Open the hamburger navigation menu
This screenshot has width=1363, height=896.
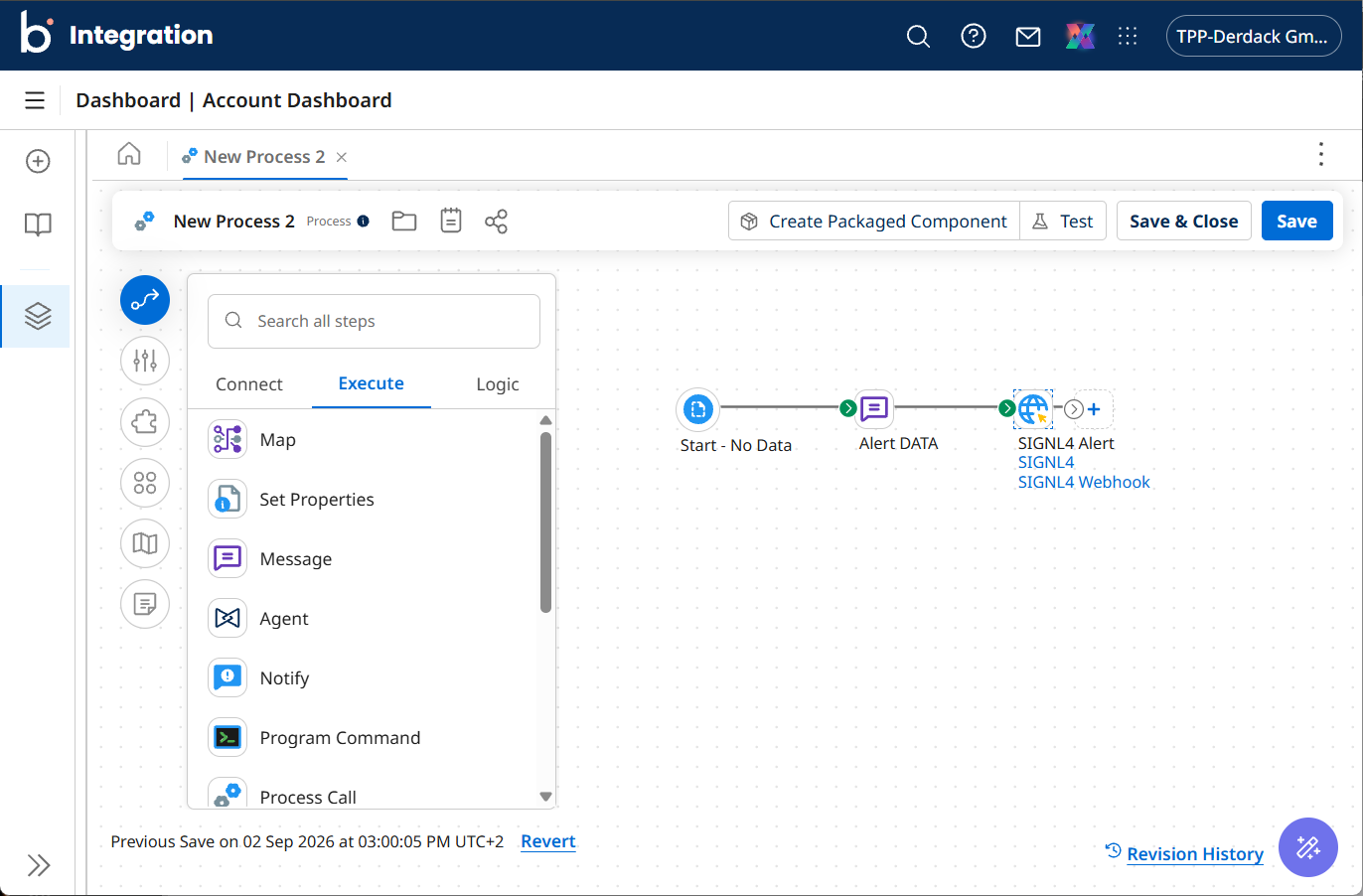tap(35, 100)
